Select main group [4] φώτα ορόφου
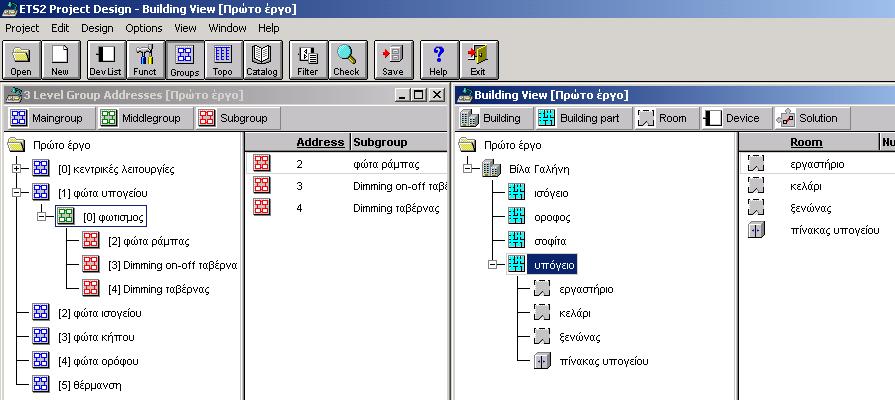This screenshot has width=895, height=400. 98,361
